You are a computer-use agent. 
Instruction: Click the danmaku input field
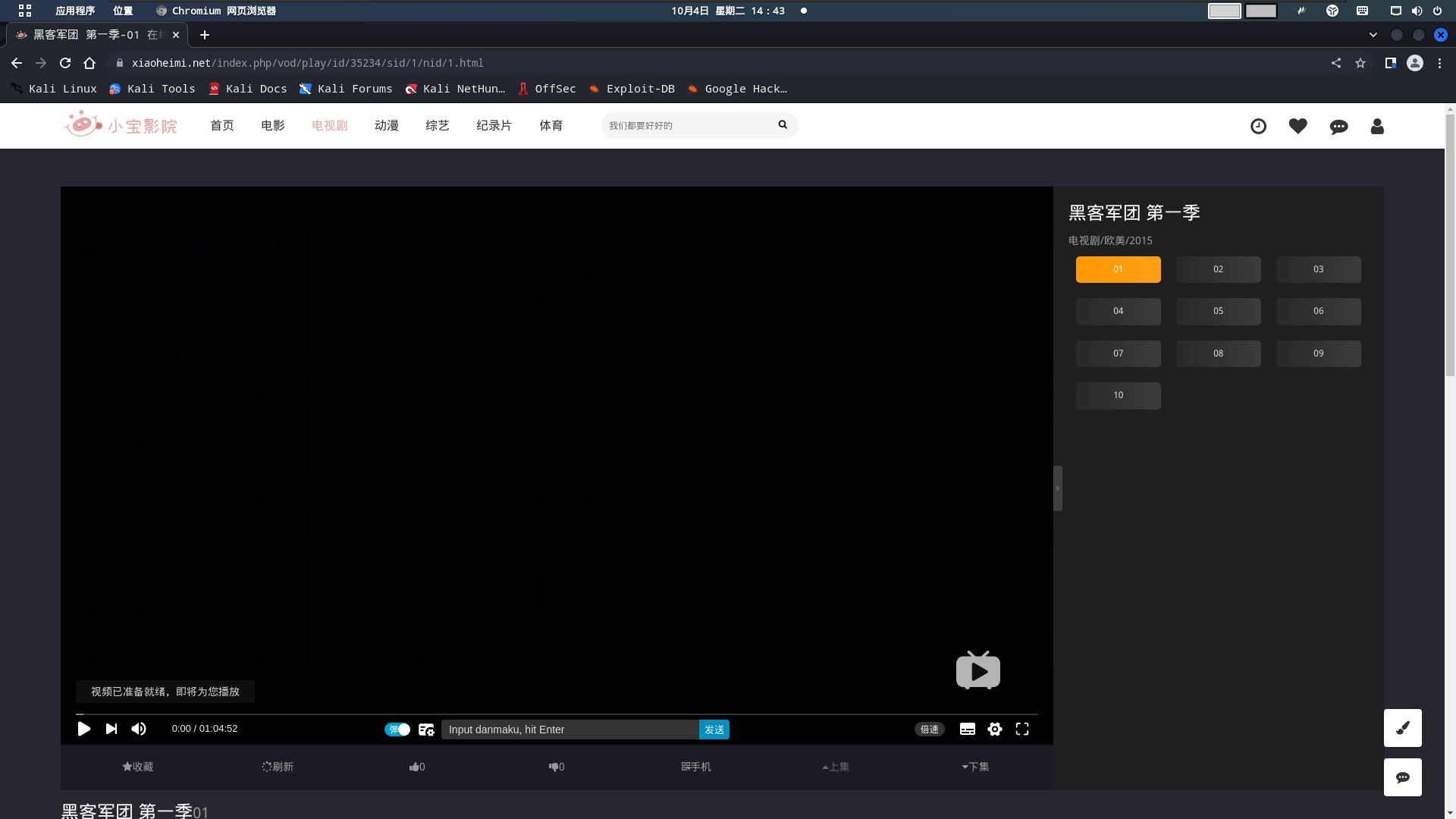pos(570,730)
